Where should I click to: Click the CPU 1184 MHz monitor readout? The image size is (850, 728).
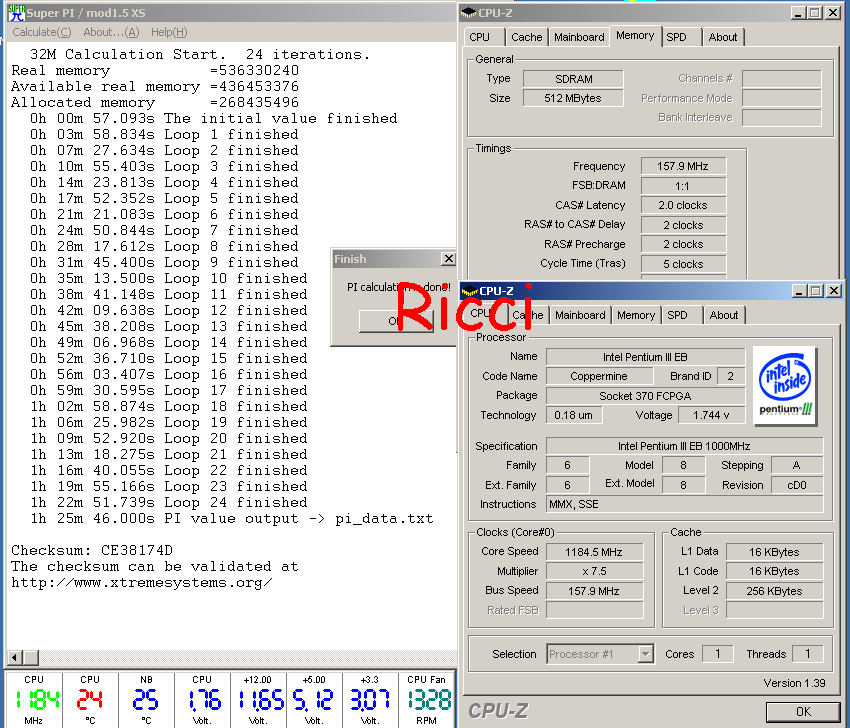tap(34, 700)
